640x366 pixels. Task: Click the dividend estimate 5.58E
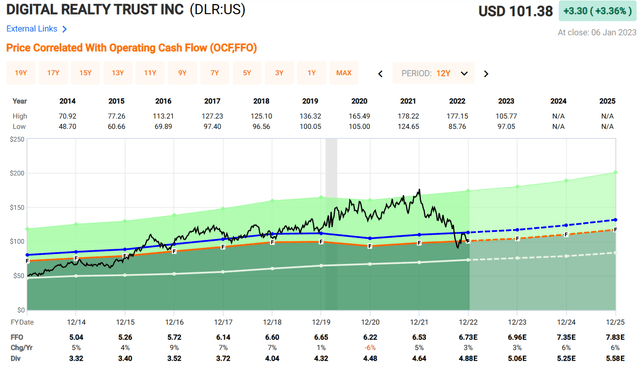point(615,358)
